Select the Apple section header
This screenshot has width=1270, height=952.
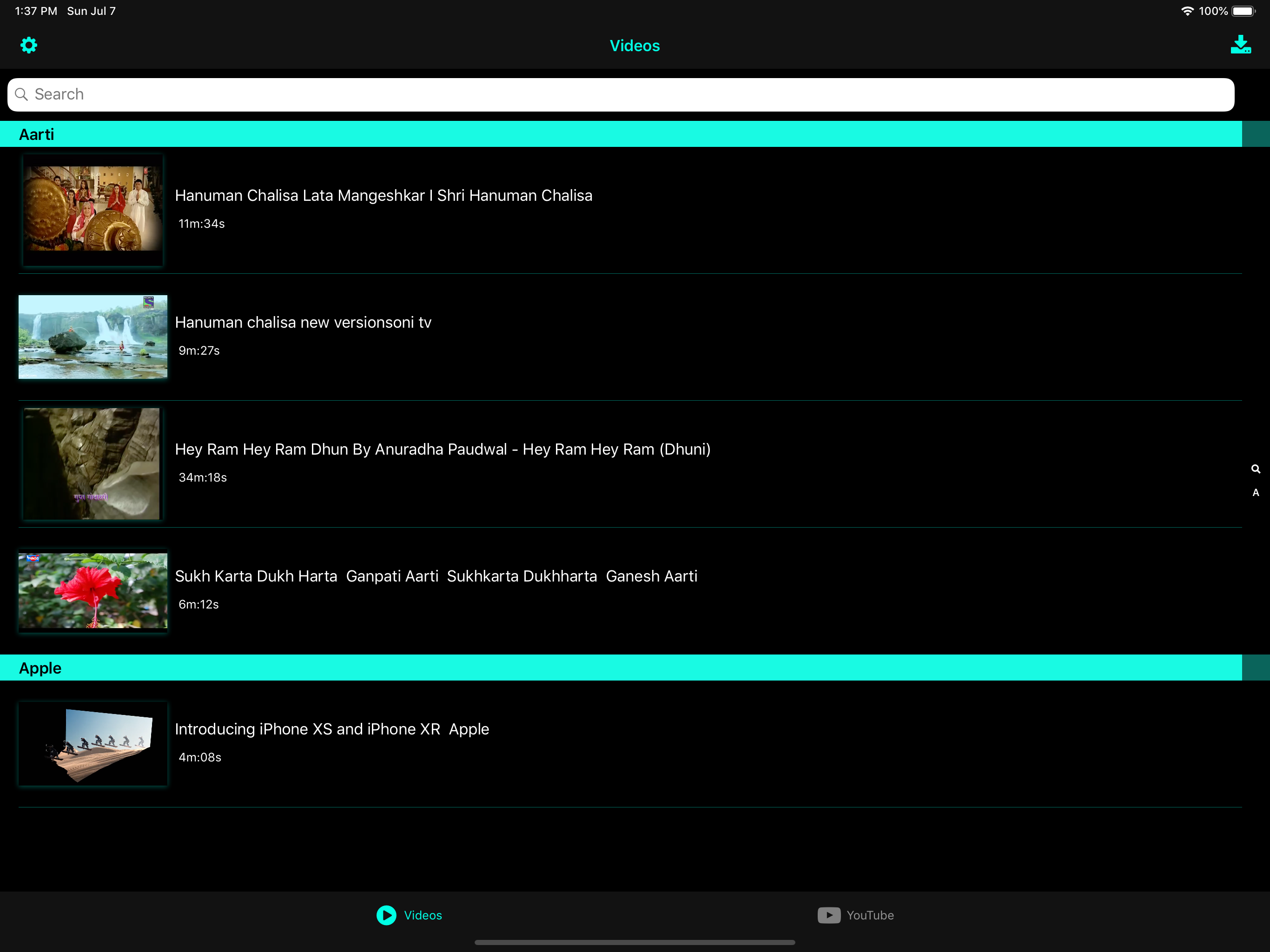point(621,668)
